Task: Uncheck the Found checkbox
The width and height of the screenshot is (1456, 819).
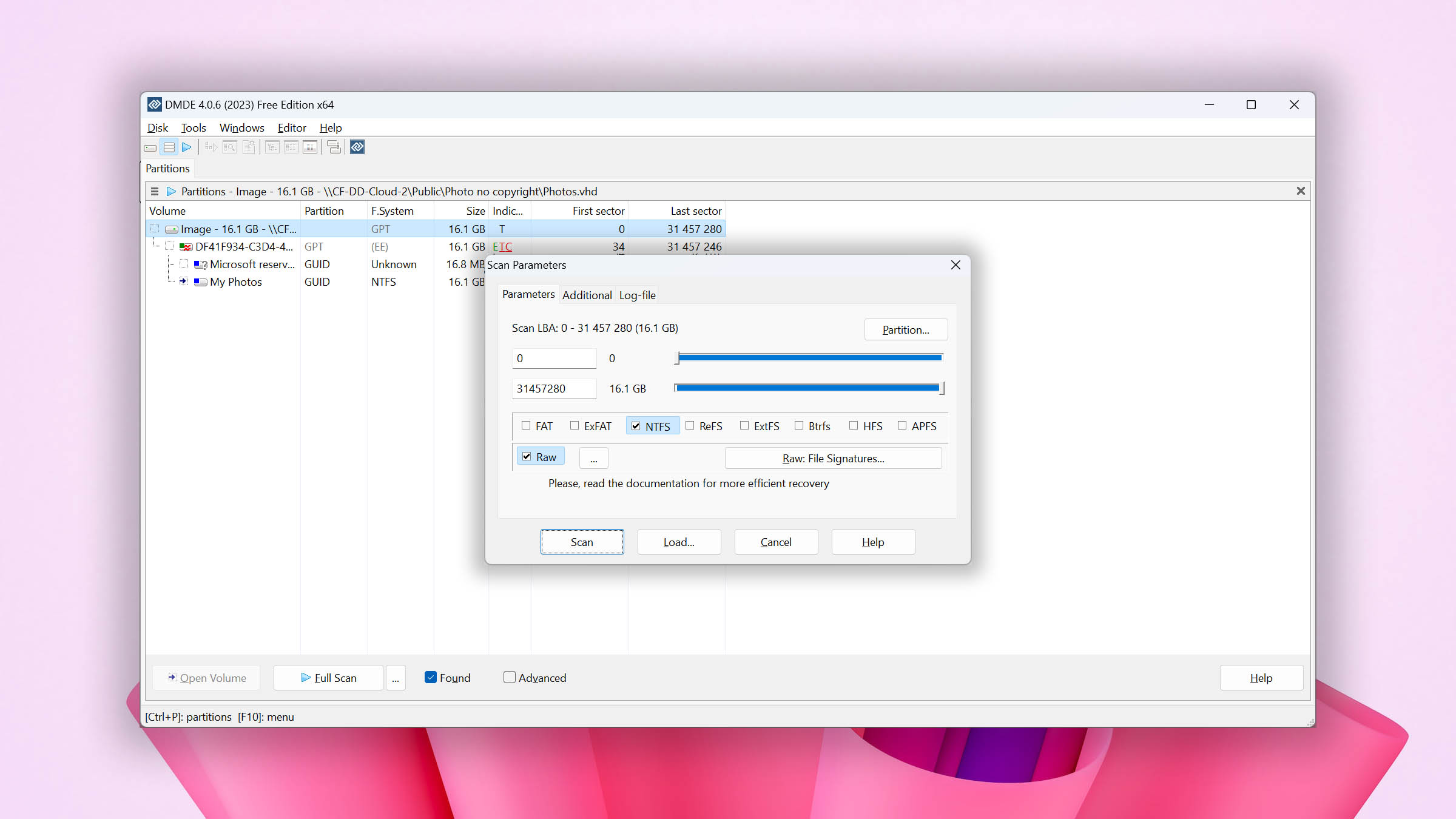Action: coord(431,677)
